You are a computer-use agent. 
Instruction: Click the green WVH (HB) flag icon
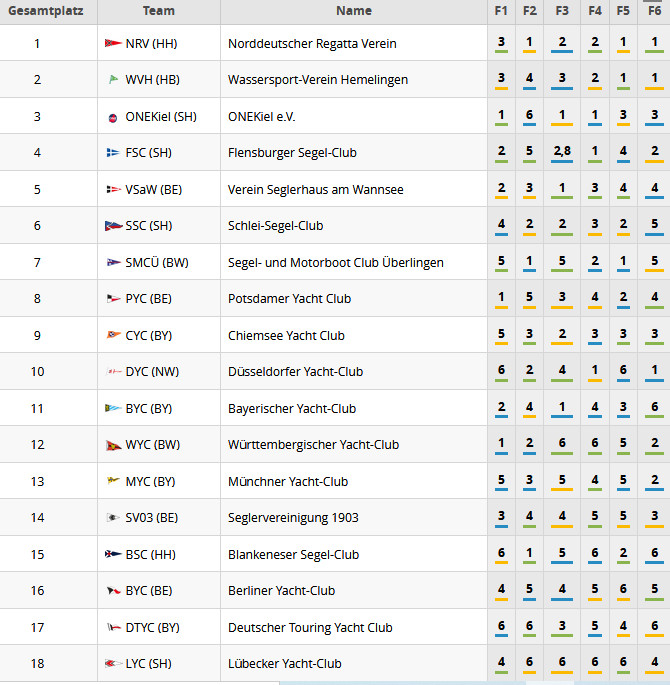(x=112, y=80)
